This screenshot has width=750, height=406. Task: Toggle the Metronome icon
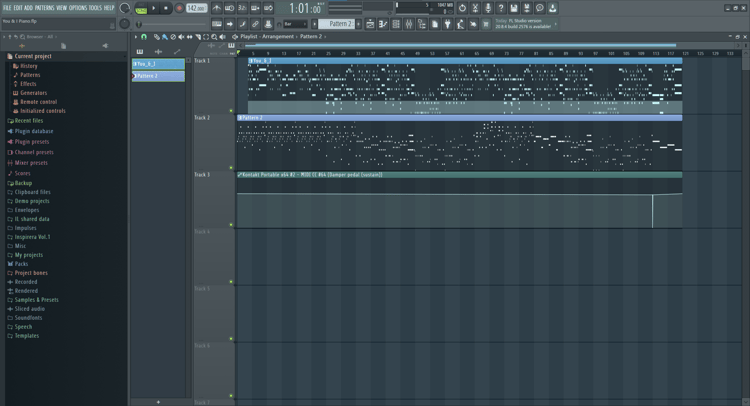(x=217, y=8)
